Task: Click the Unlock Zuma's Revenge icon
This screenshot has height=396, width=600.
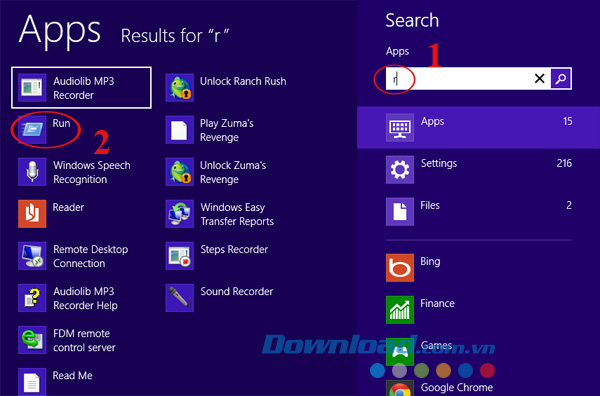Action: 179,172
